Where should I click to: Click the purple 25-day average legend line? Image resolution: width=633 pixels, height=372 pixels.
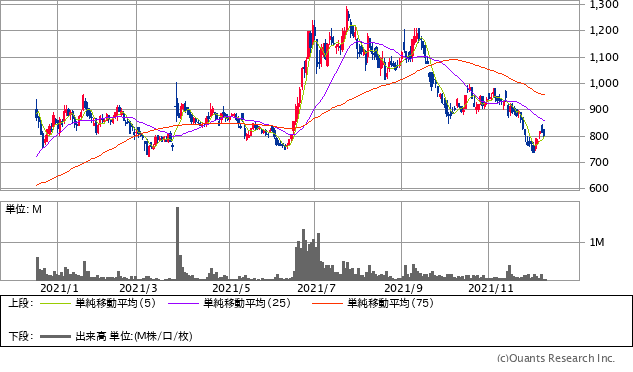click(183, 303)
